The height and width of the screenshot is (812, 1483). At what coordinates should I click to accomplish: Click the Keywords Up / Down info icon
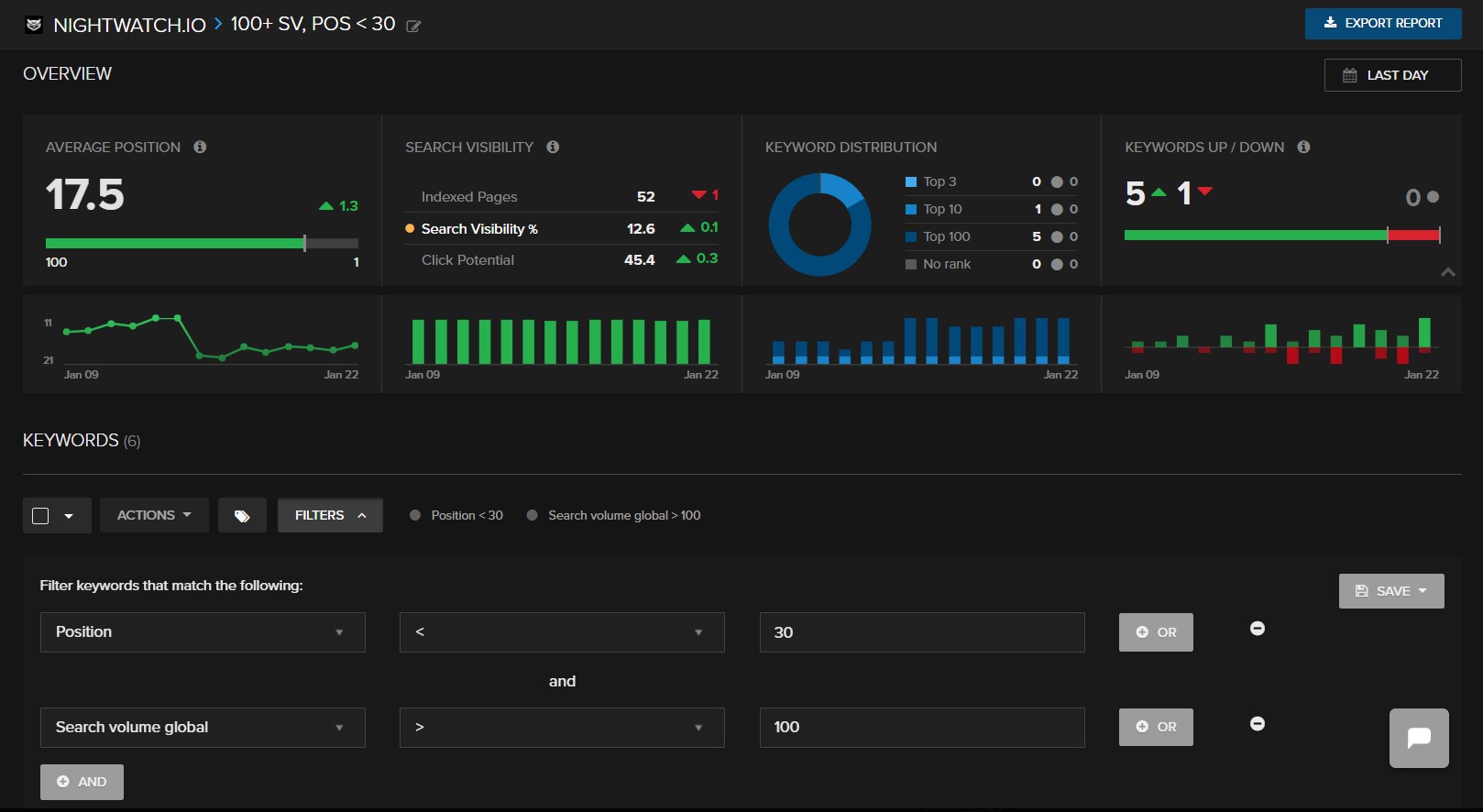[1303, 147]
